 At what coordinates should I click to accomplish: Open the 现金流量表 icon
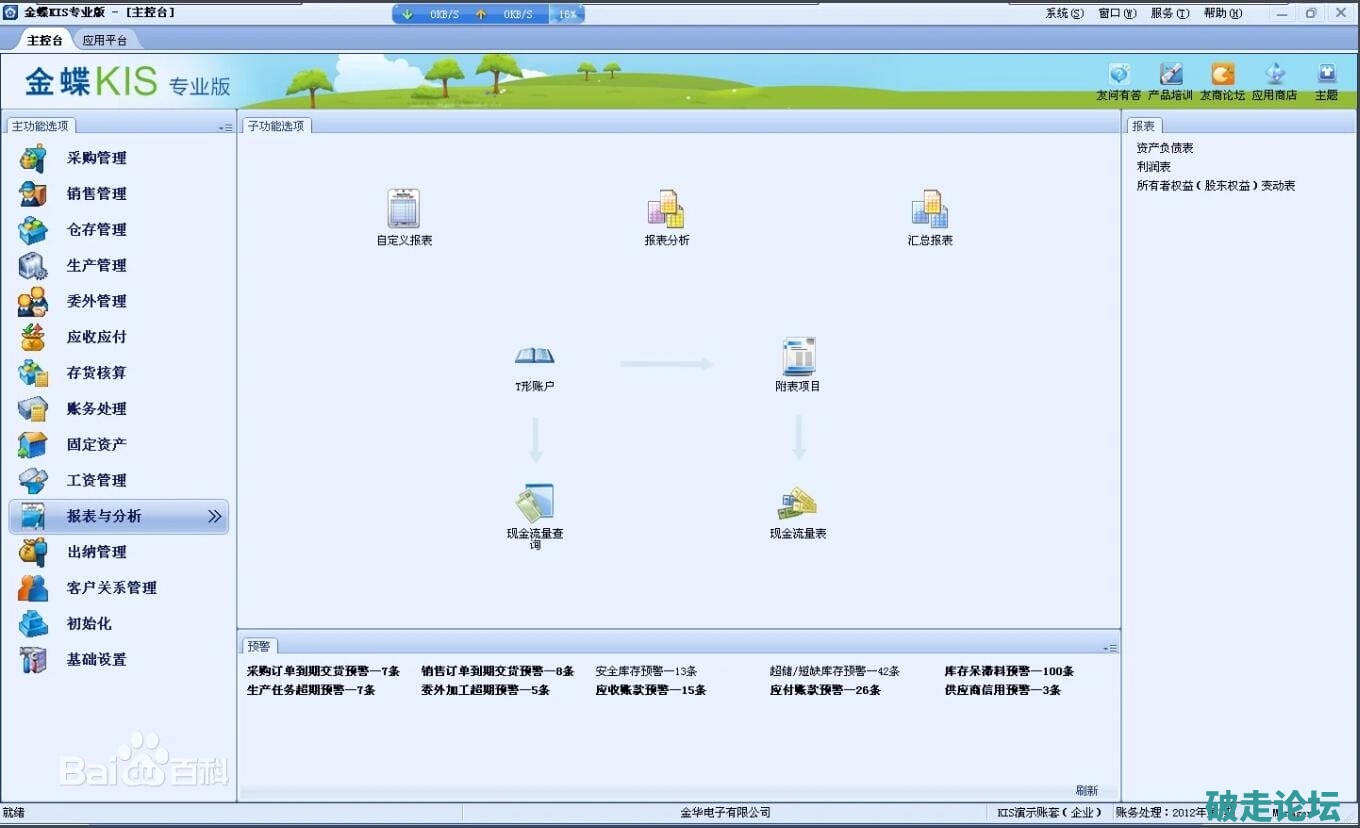[x=798, y=503]
